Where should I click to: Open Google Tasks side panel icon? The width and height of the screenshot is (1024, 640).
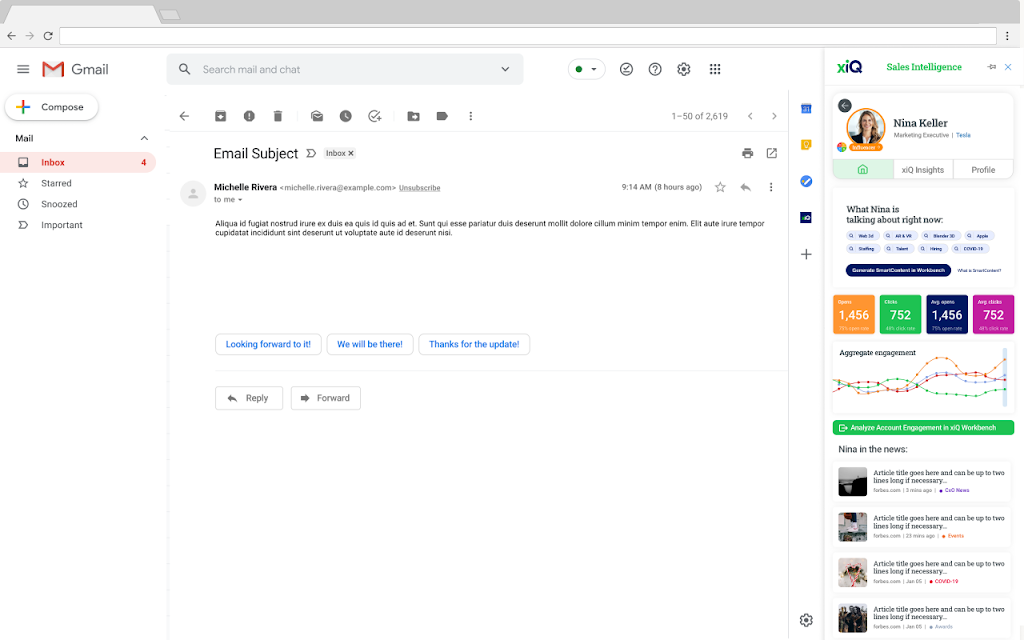point(806,182)
